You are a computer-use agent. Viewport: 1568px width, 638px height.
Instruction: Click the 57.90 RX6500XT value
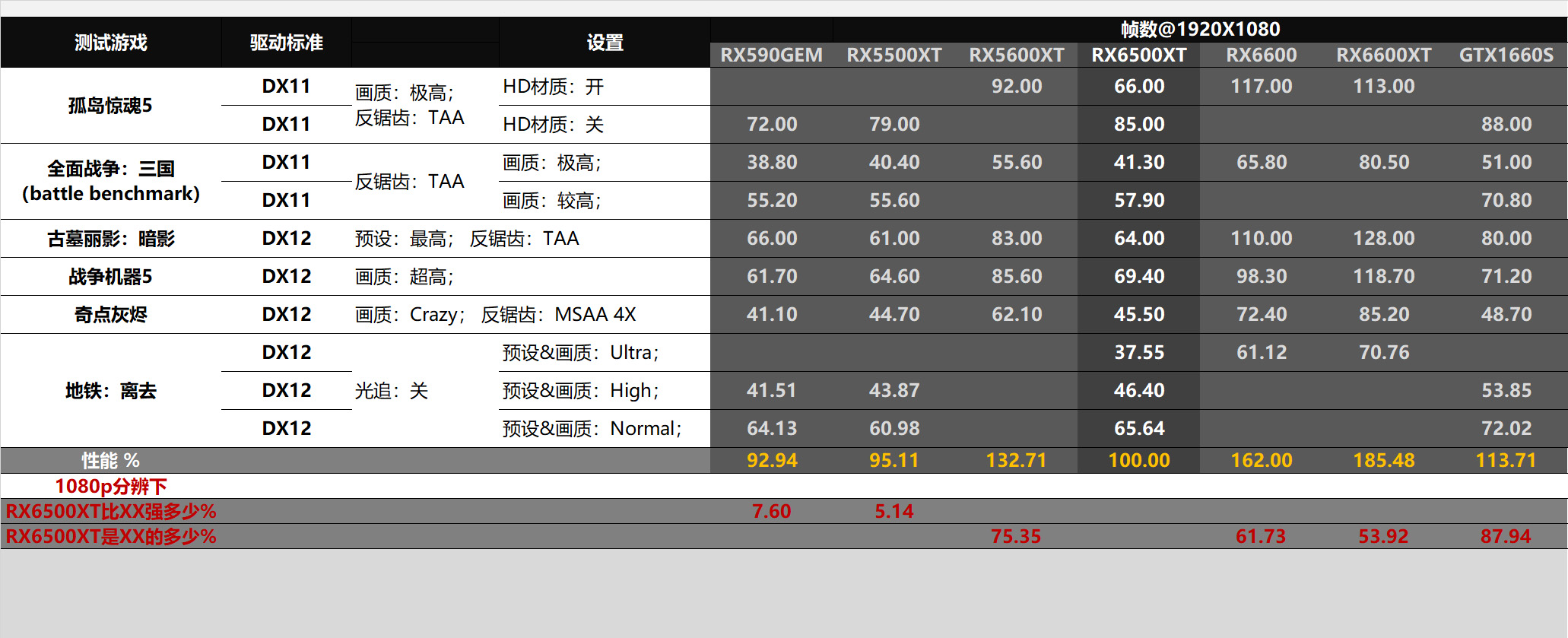click(1139, 200)
